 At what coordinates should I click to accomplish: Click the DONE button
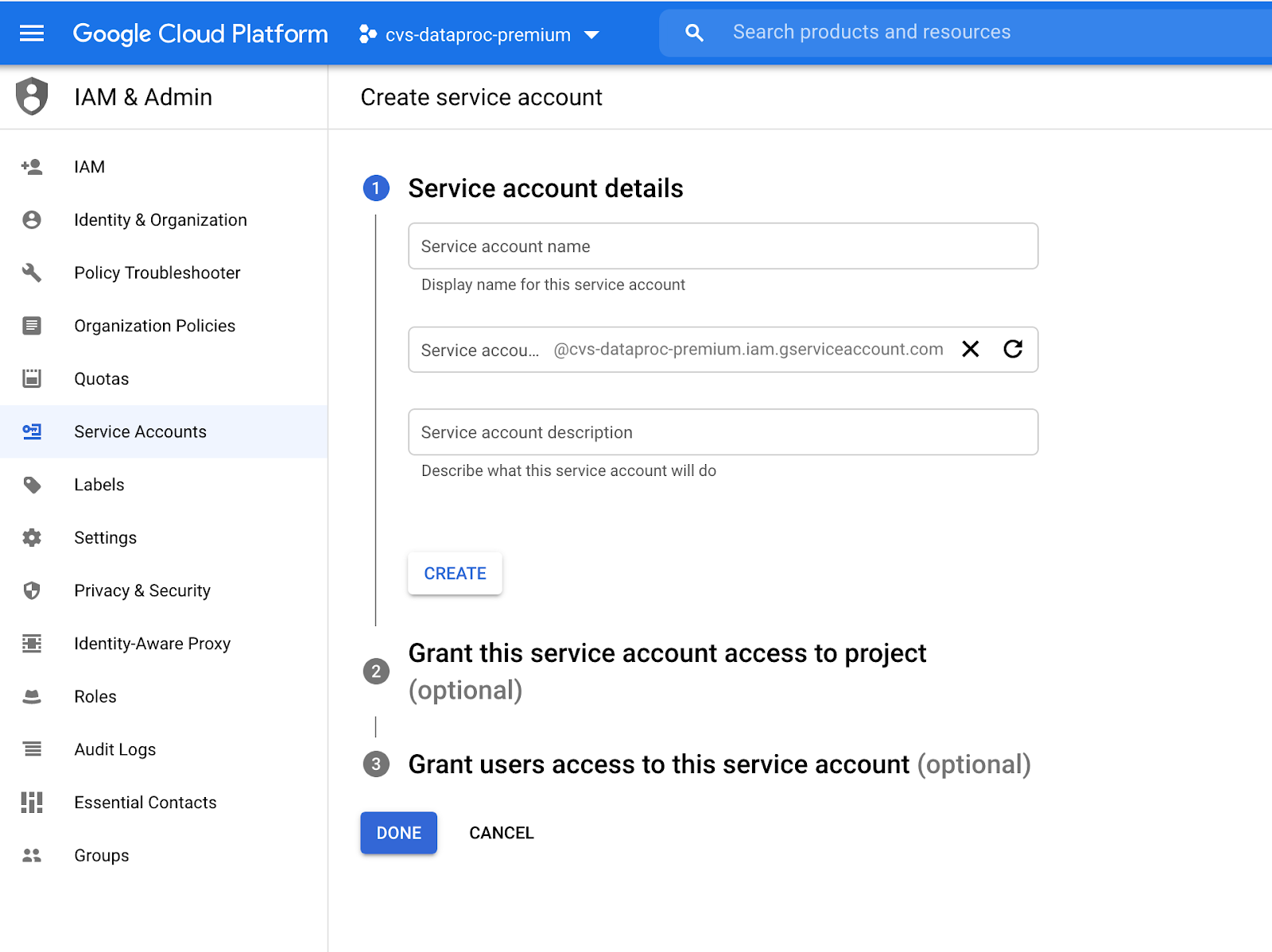pyautogui.click(x=399, y=833)
